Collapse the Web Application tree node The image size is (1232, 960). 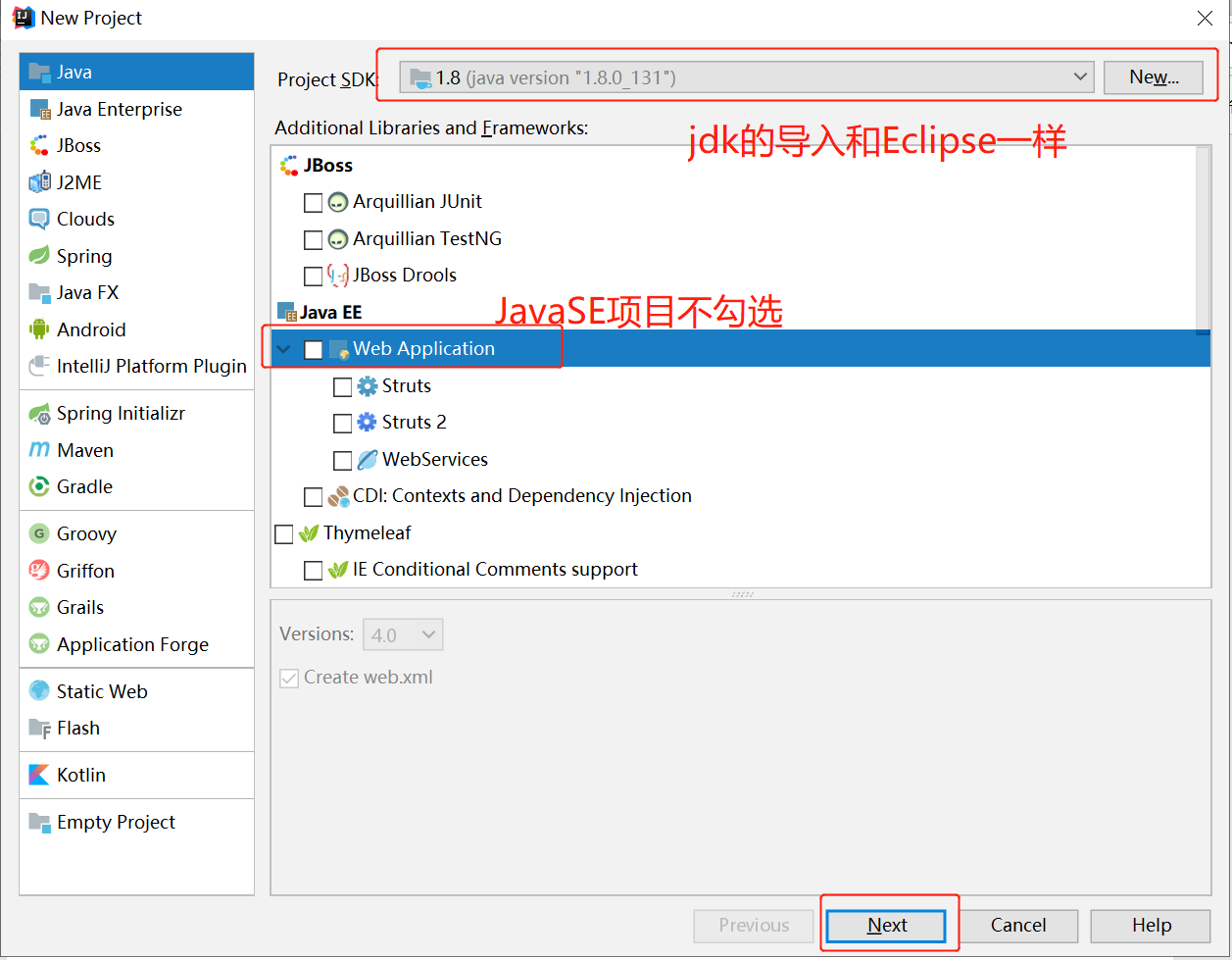click(284, 349)
